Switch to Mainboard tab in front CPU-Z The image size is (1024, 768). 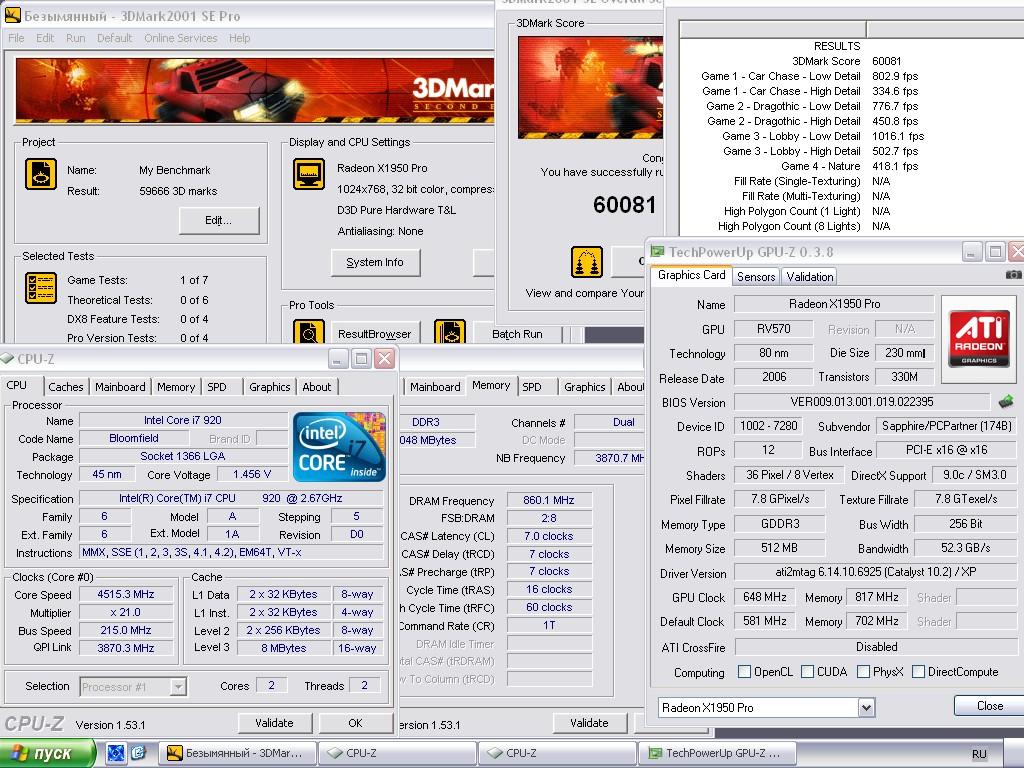coord(120,387)
